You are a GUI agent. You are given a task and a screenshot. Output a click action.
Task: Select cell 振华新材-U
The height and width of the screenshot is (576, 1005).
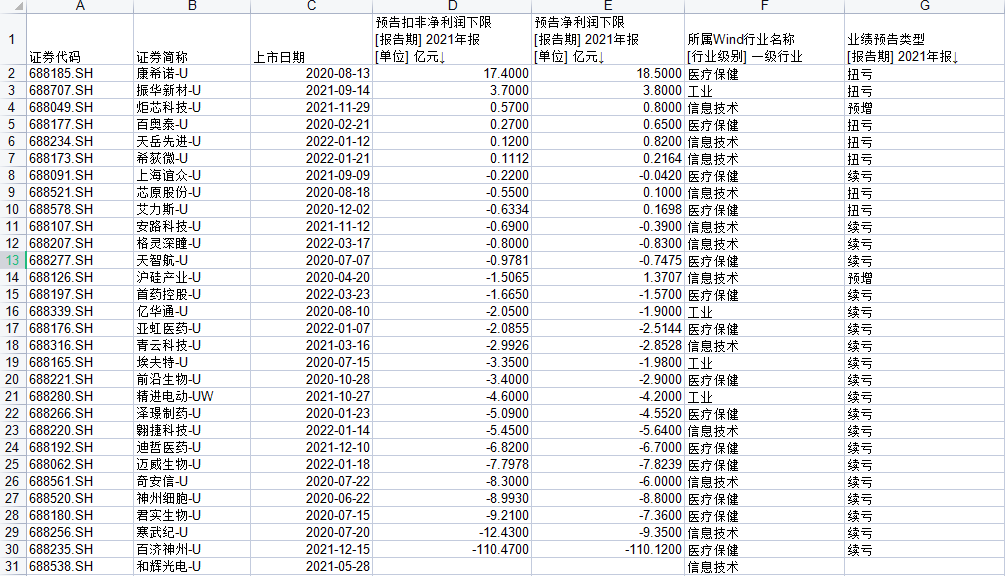(192, 90)
